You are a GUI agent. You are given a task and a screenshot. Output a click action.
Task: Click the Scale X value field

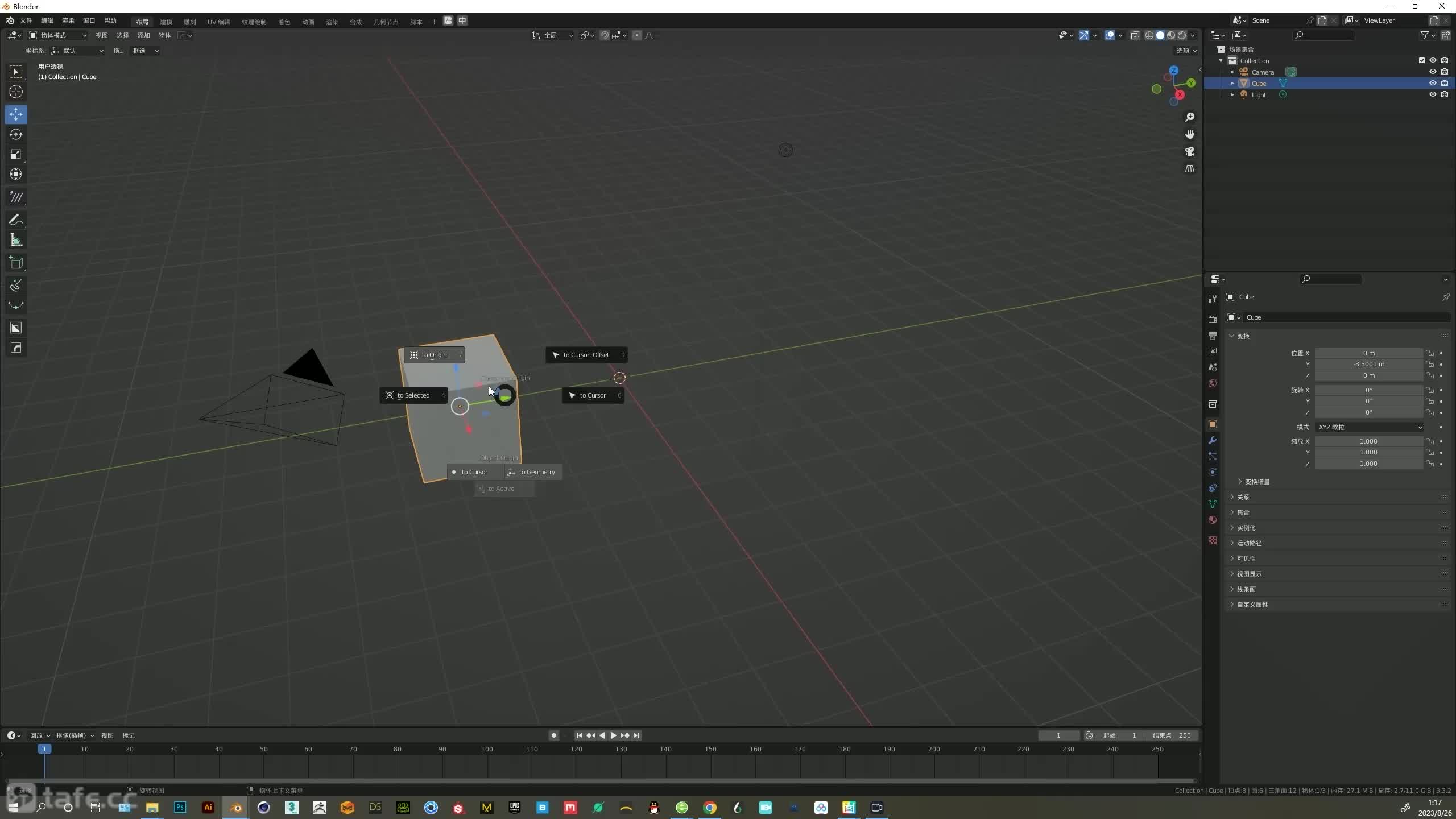(x=1369, y=441)
